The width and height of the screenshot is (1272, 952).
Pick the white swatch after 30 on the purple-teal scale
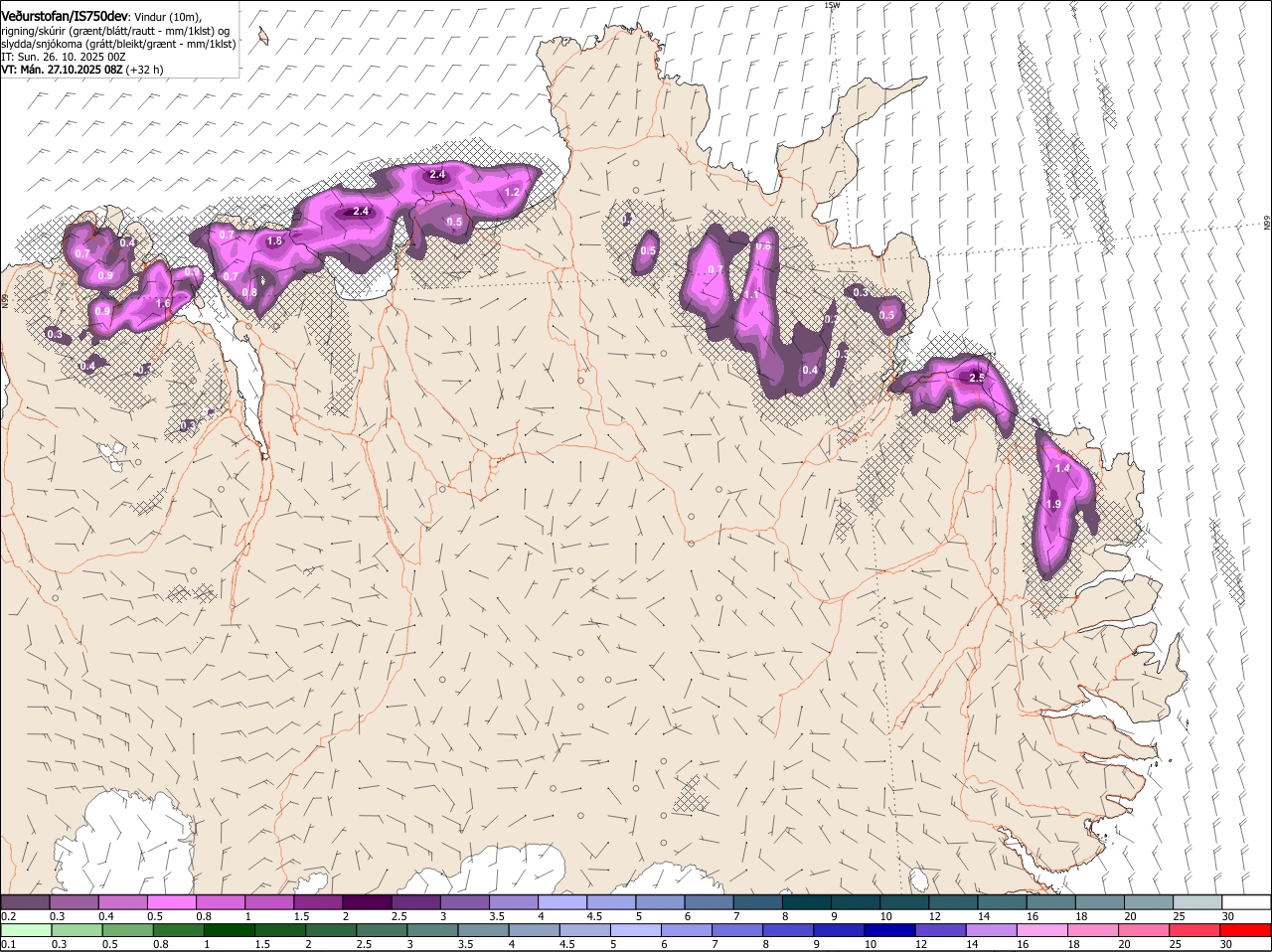tap(1247, 901)
